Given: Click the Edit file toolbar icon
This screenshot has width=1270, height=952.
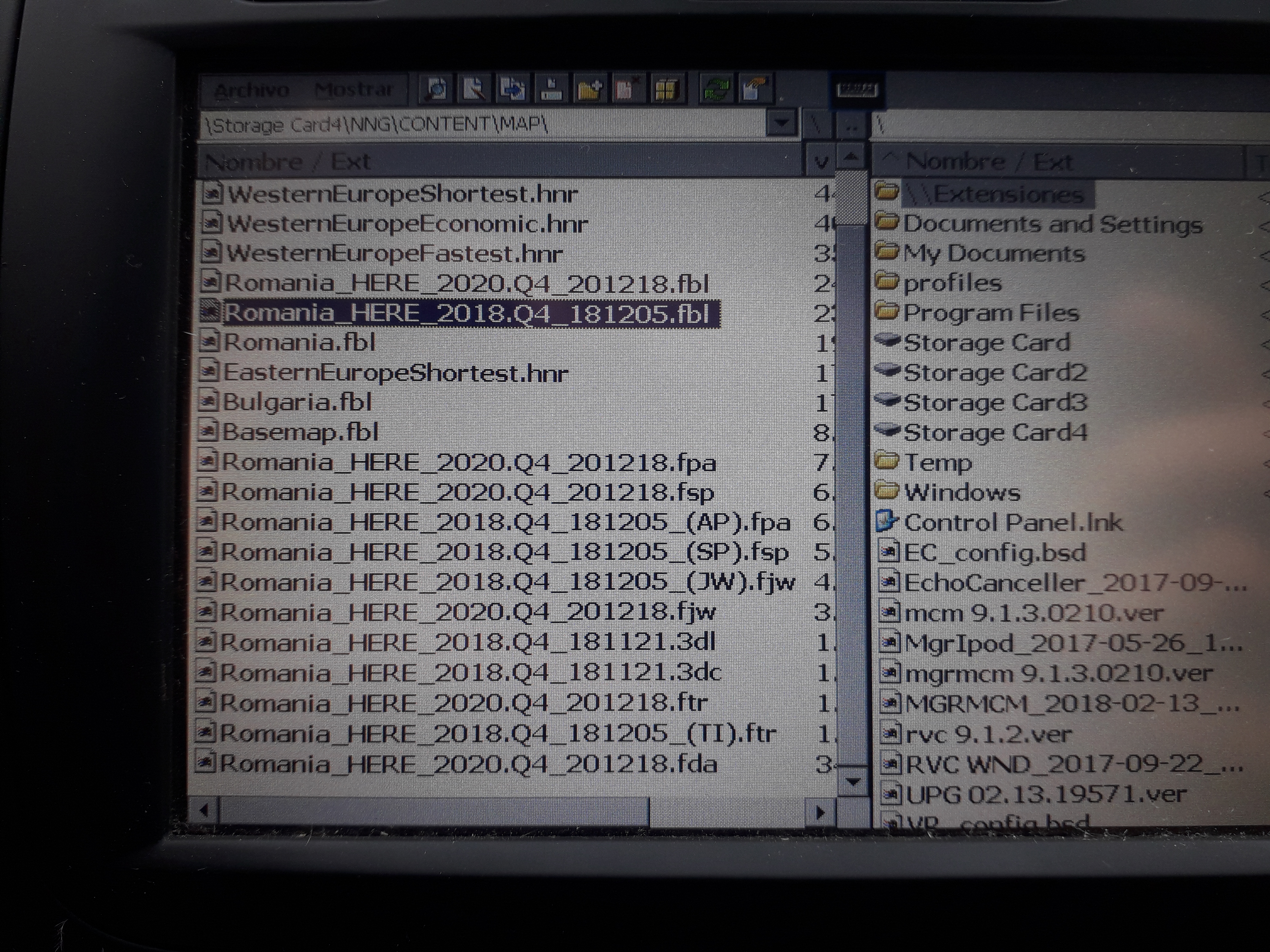Looking at the screenshot, I should 474,89.
